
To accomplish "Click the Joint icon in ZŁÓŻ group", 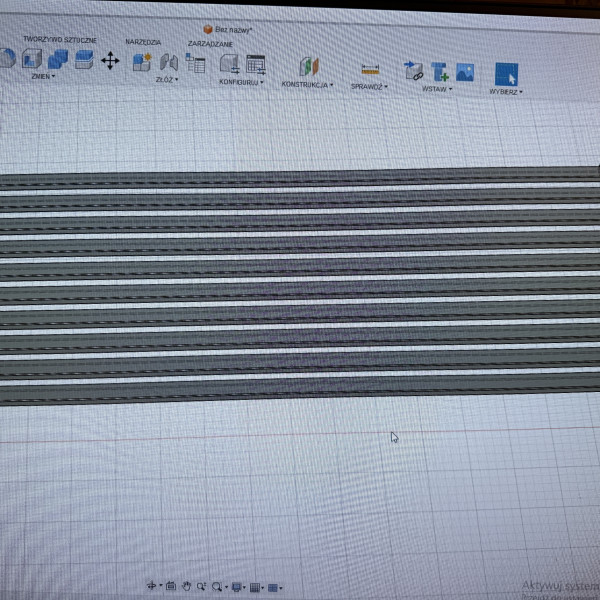I will (169, 62).
